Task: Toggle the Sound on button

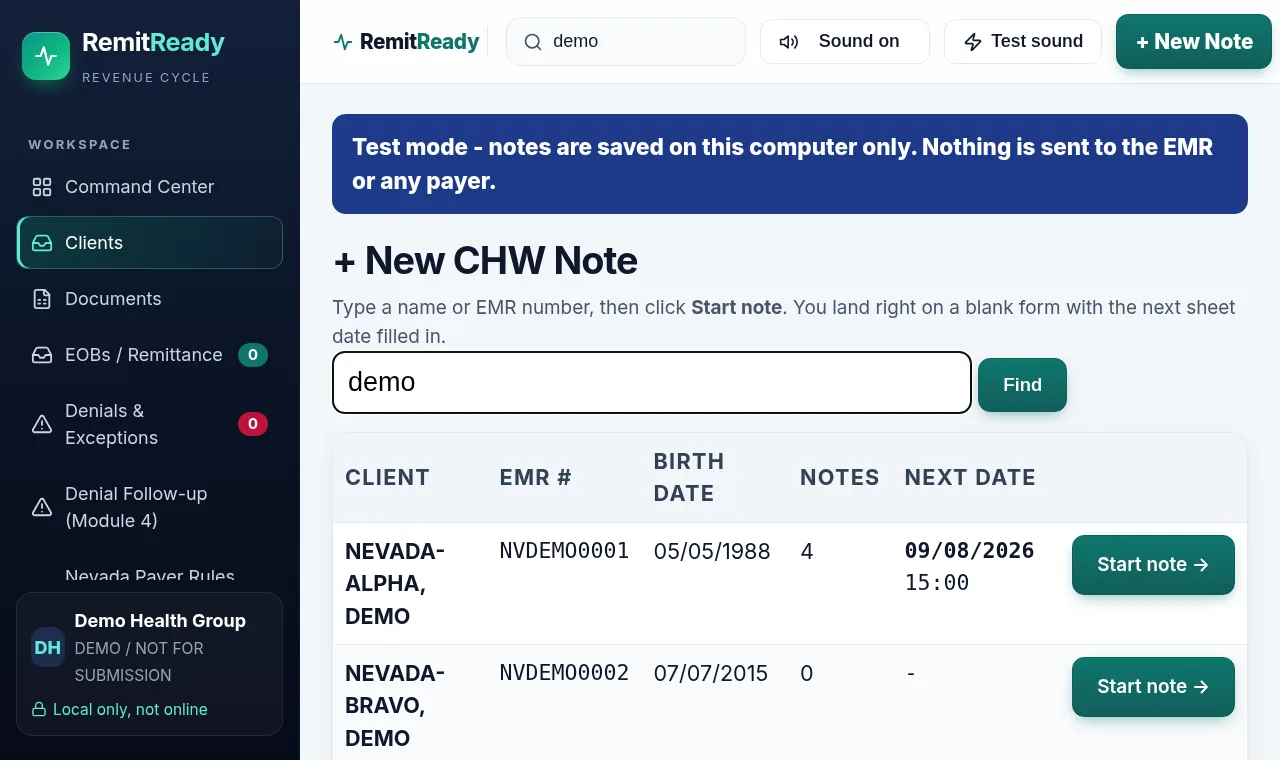Action: coord(845,42)
